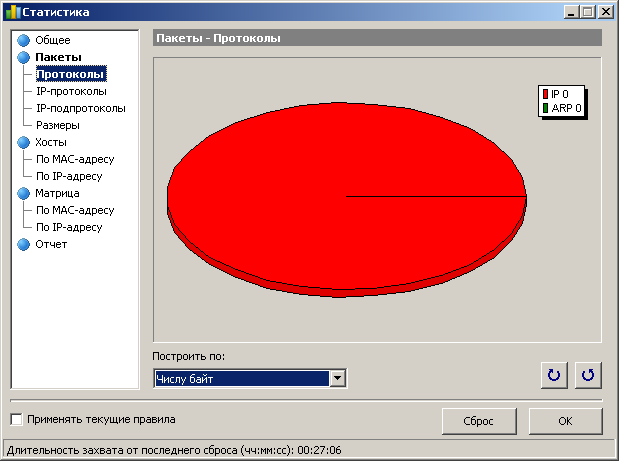
Task: Click the red IP legend swatch
Action: 546,94
